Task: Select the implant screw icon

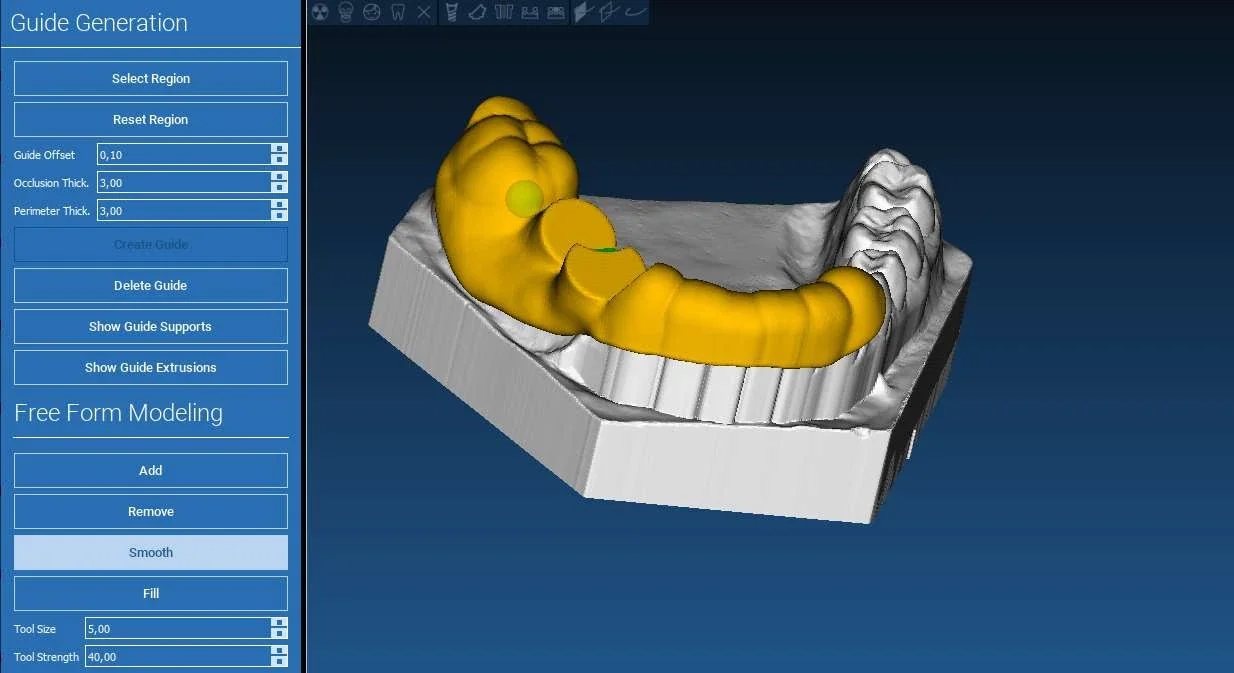Action: point(452,12)
